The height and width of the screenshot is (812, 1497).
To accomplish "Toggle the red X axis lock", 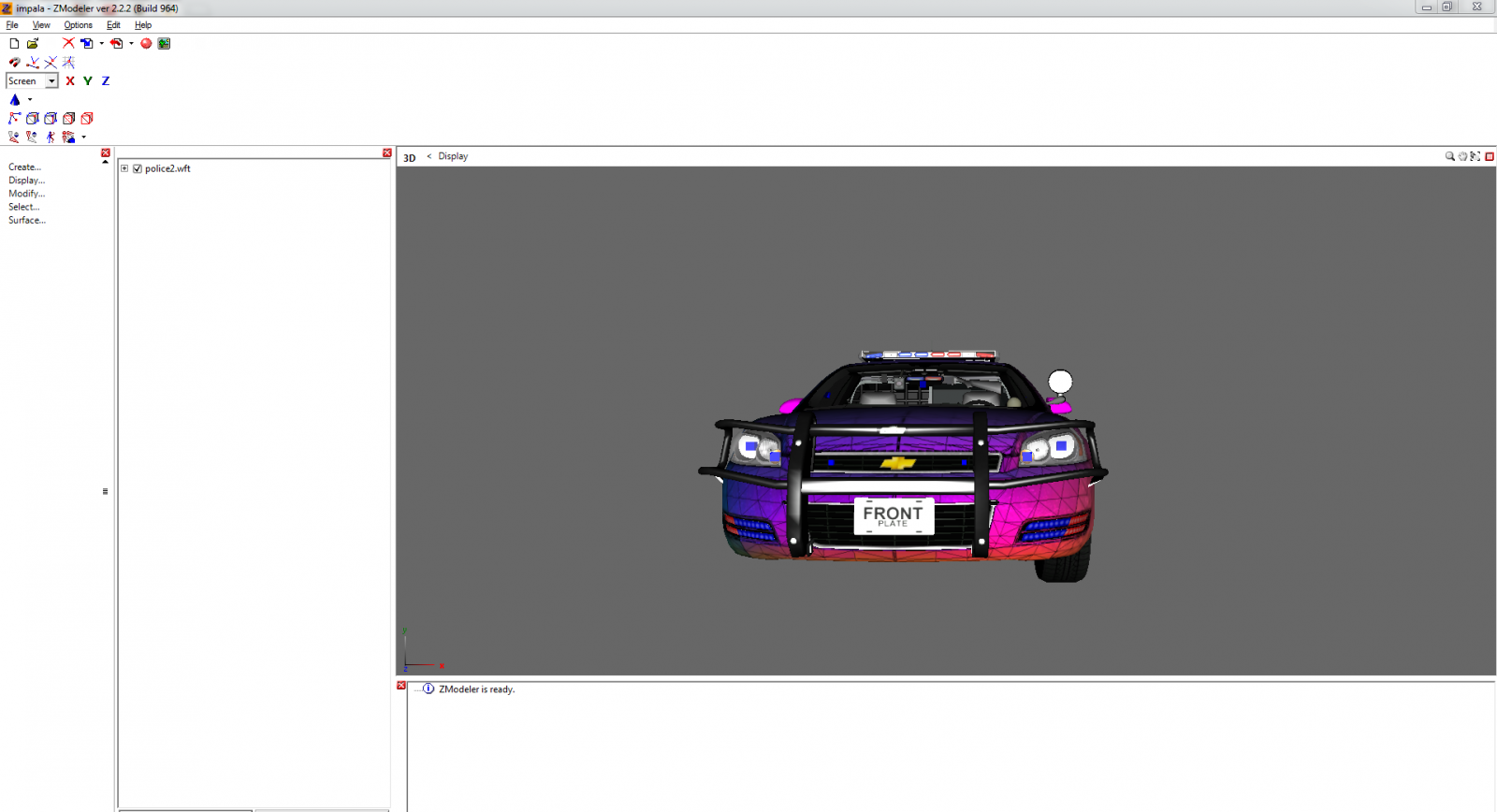I will click(70, 81).
